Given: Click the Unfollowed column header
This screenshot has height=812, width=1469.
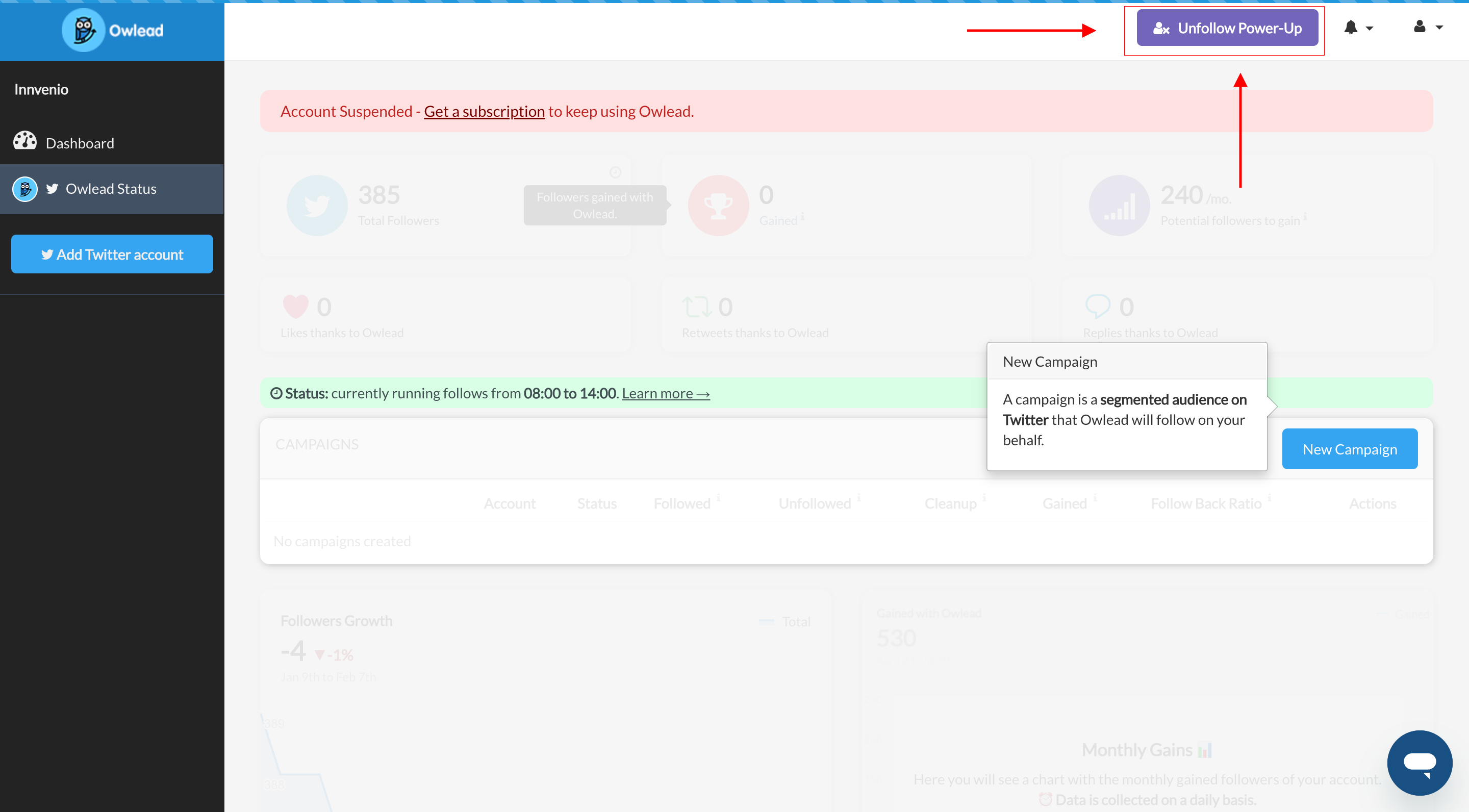Looking at the screenshot, I should tap(815, 503).
